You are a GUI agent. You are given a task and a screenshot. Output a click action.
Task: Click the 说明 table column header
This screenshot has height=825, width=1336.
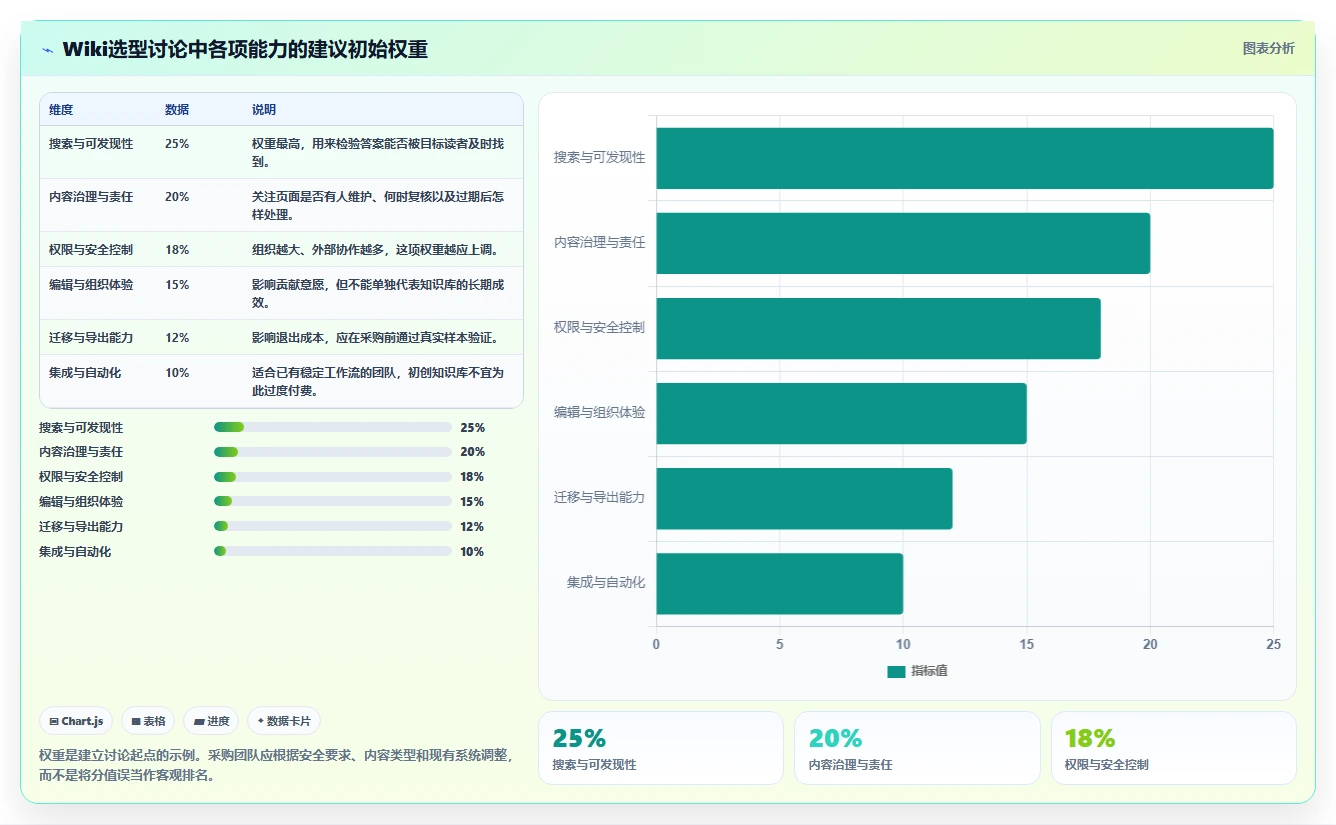pyautogui.click(x=264, y=110)
